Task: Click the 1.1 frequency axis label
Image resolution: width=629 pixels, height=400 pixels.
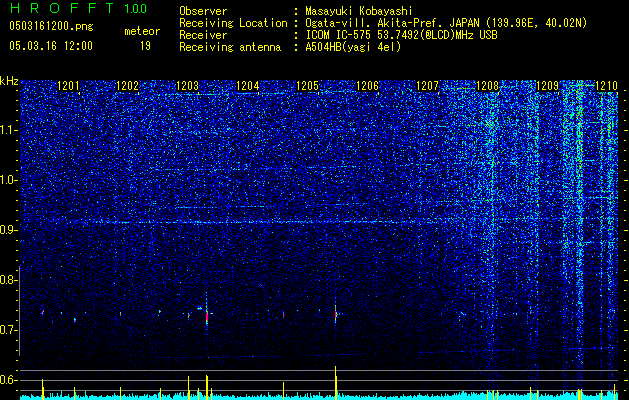Action: (x=8, y=130)
